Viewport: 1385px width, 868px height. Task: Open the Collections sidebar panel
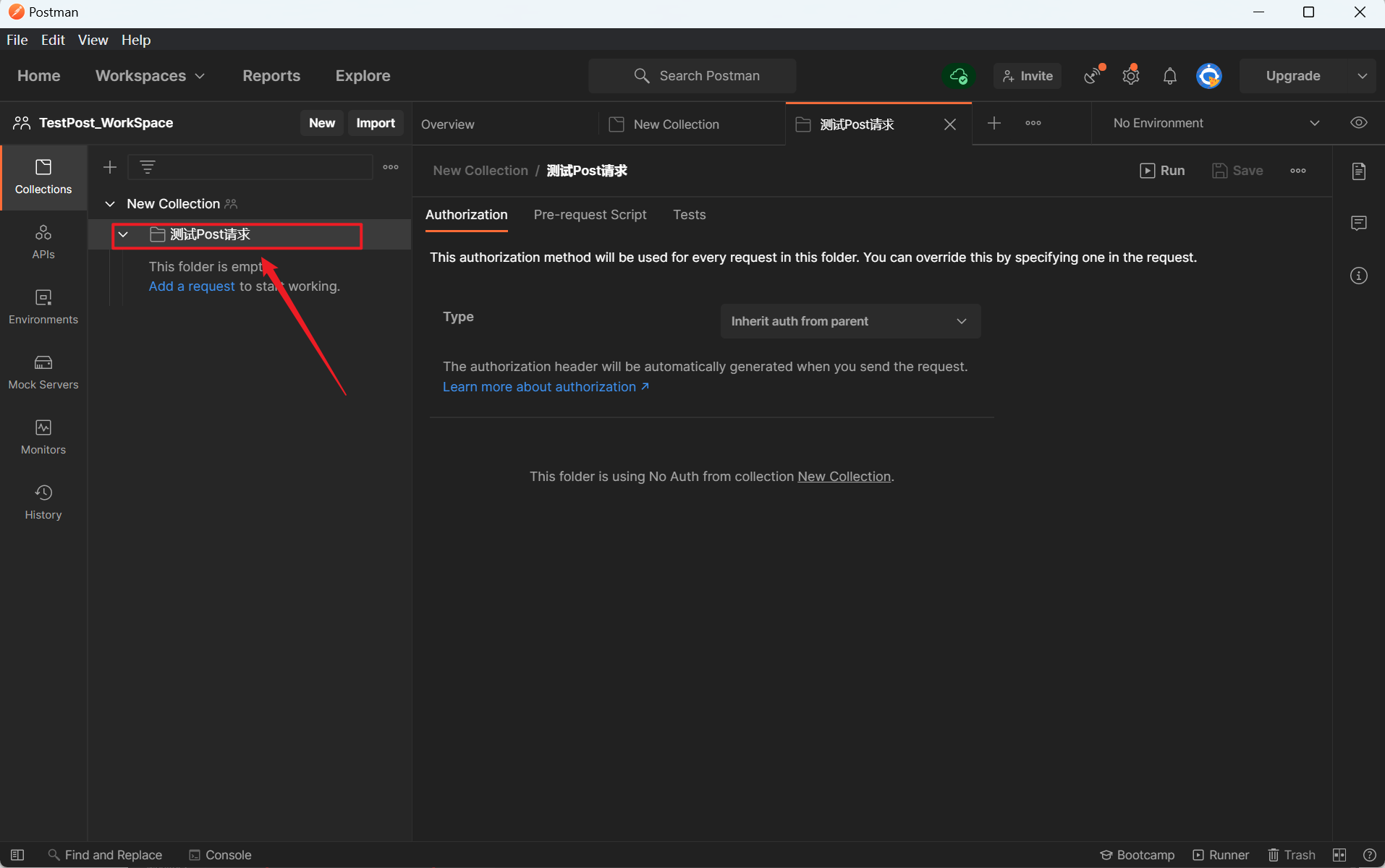coord(43,177)
